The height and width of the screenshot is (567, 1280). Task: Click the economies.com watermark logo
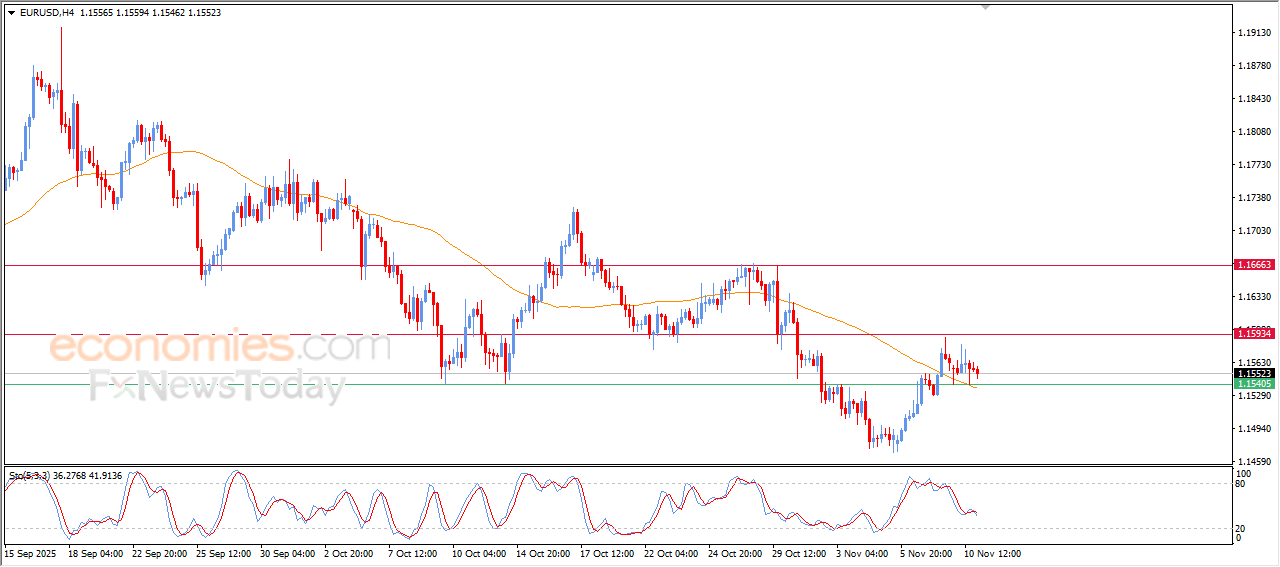click(x=220, y=347)
